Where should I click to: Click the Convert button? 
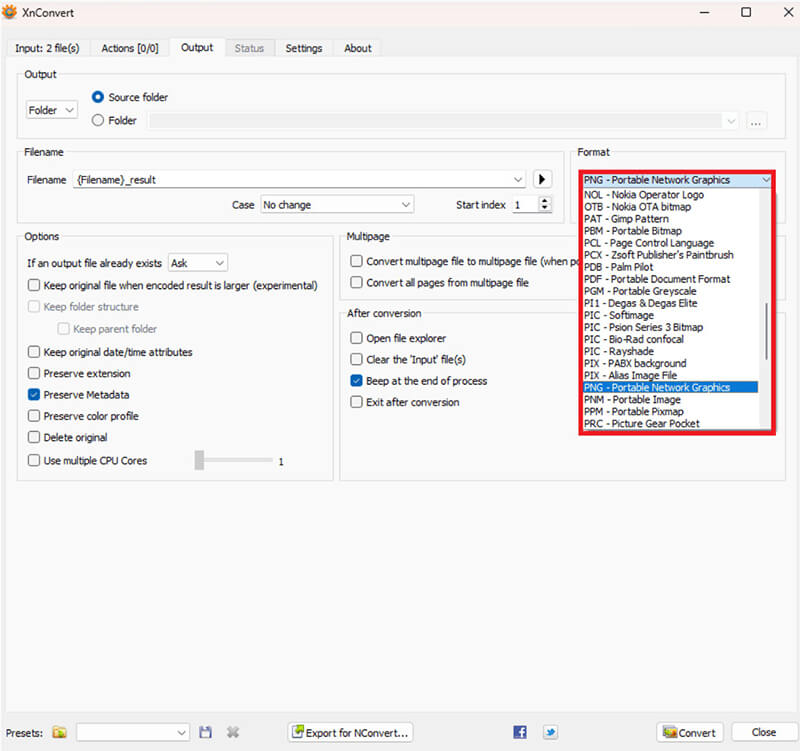[689, 732]
